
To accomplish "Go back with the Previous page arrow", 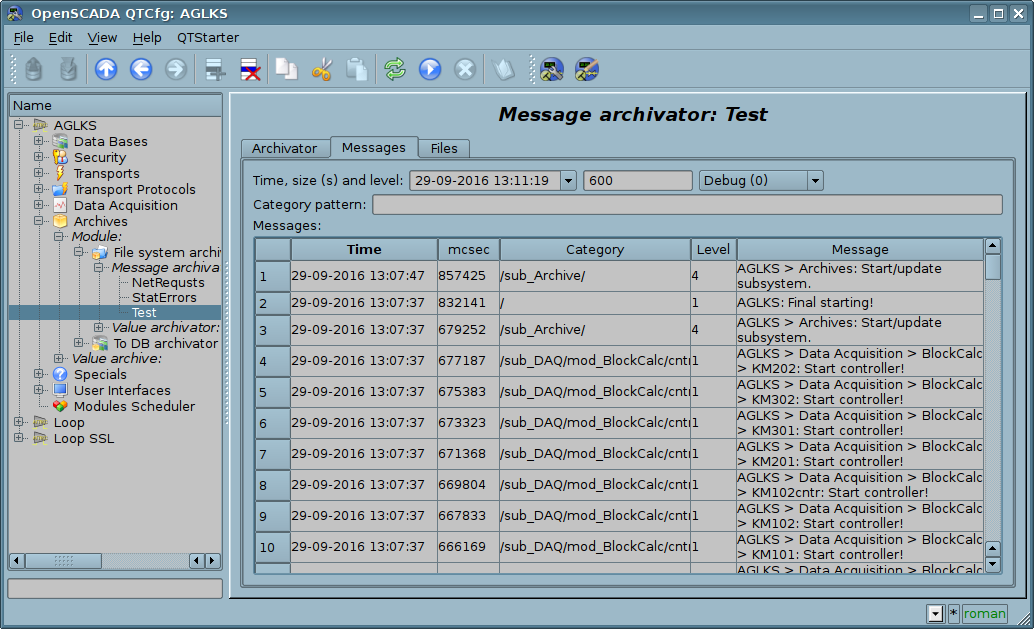I will click(141, 69).
